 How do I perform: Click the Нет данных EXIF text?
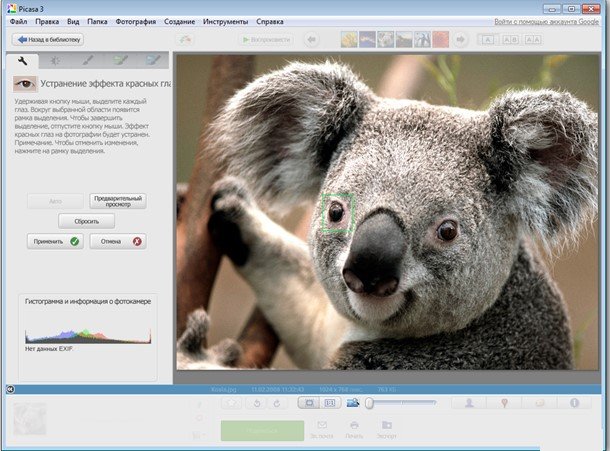tap(49, 349)
